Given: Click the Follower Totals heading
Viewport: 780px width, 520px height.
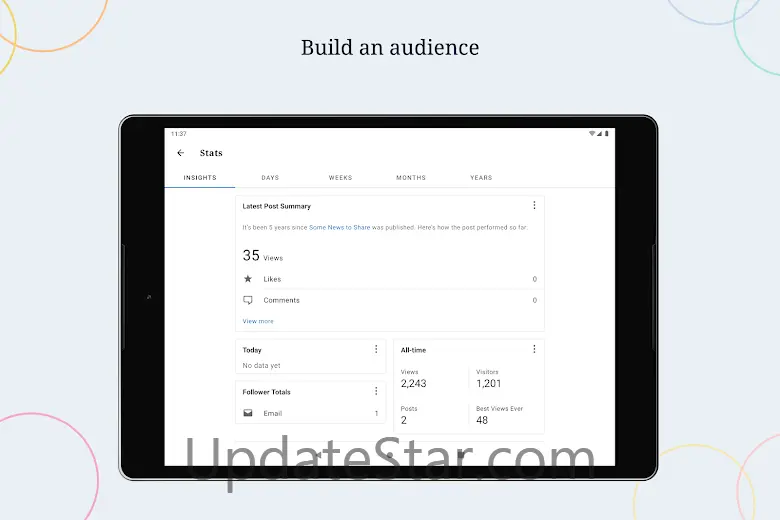Looking at the screenshot, I should click(x=266, y=392).
